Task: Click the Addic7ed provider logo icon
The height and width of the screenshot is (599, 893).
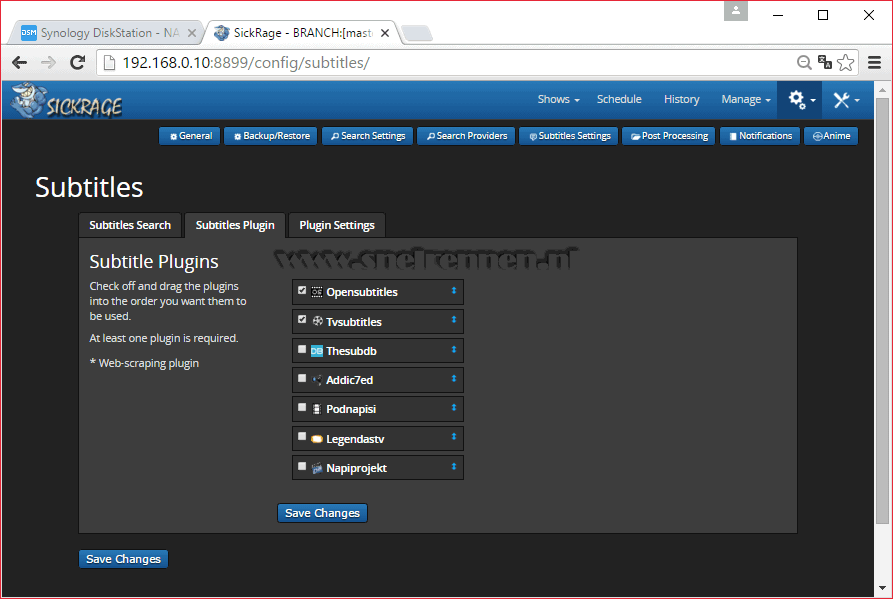Action: [x=317, y=380]
